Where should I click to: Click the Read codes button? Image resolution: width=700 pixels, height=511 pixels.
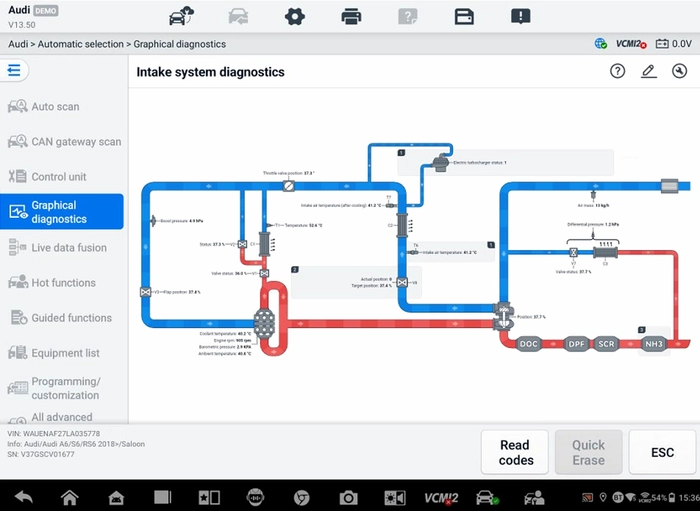[515, 452]
